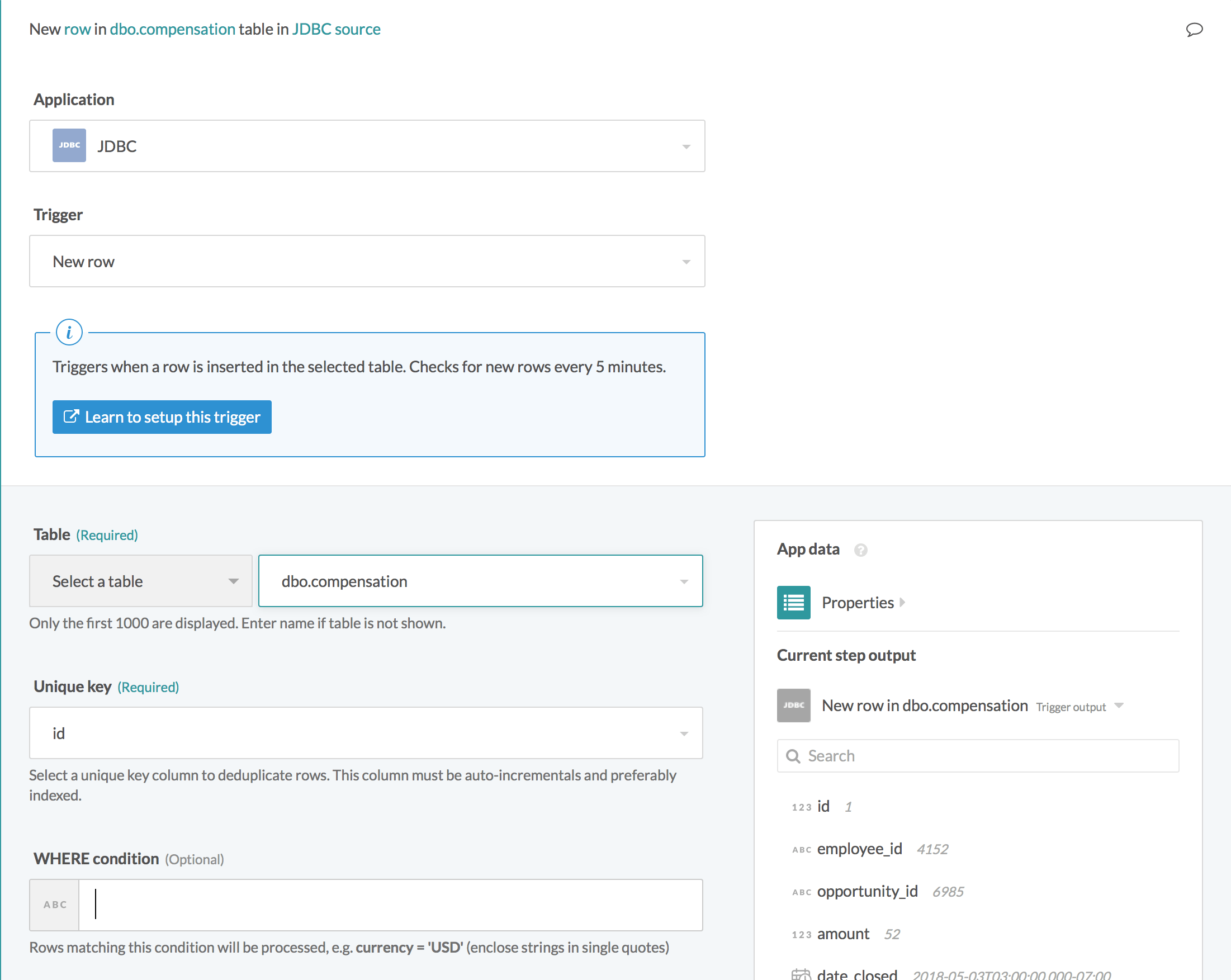Viewport: 1231px width, 980px height.
Task: Collapse the Trigger output arrow
Action: tap(1119, 706)
